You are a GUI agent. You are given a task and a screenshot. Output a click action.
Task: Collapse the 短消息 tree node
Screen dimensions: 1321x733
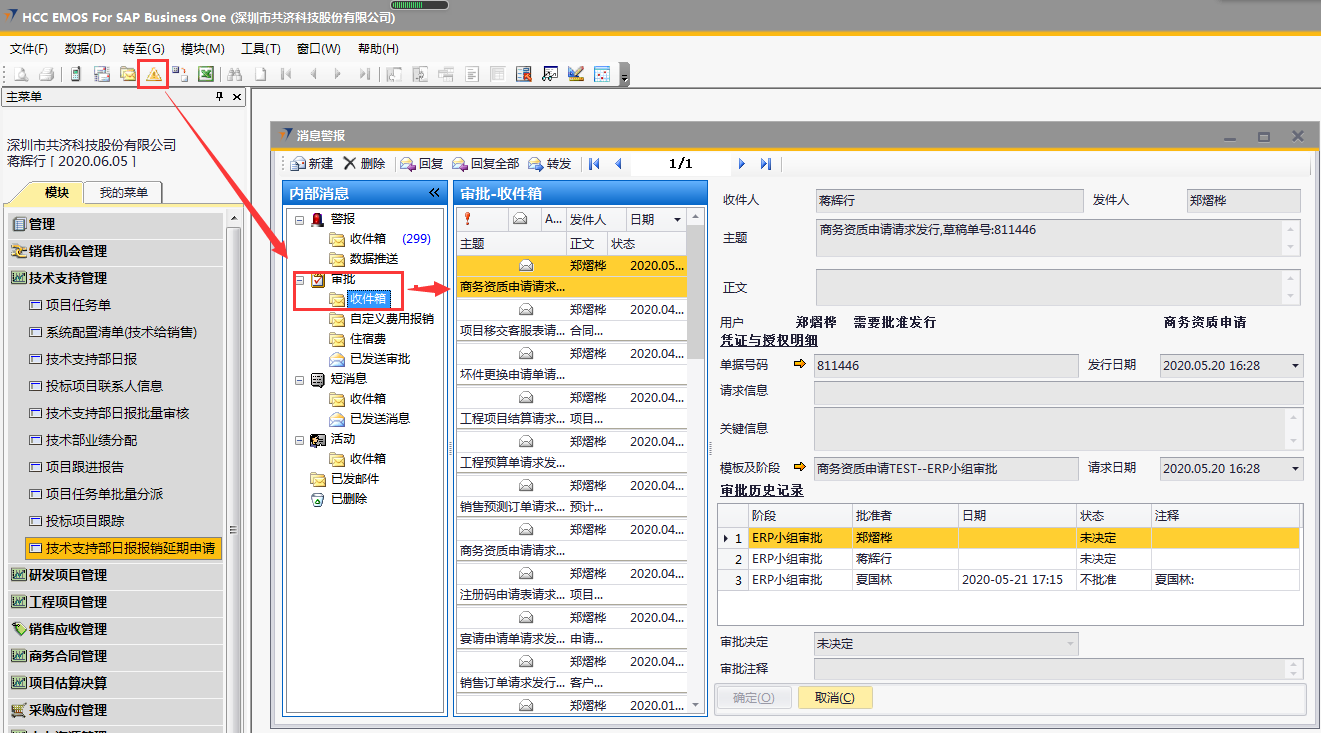click(x=300, y=379)
